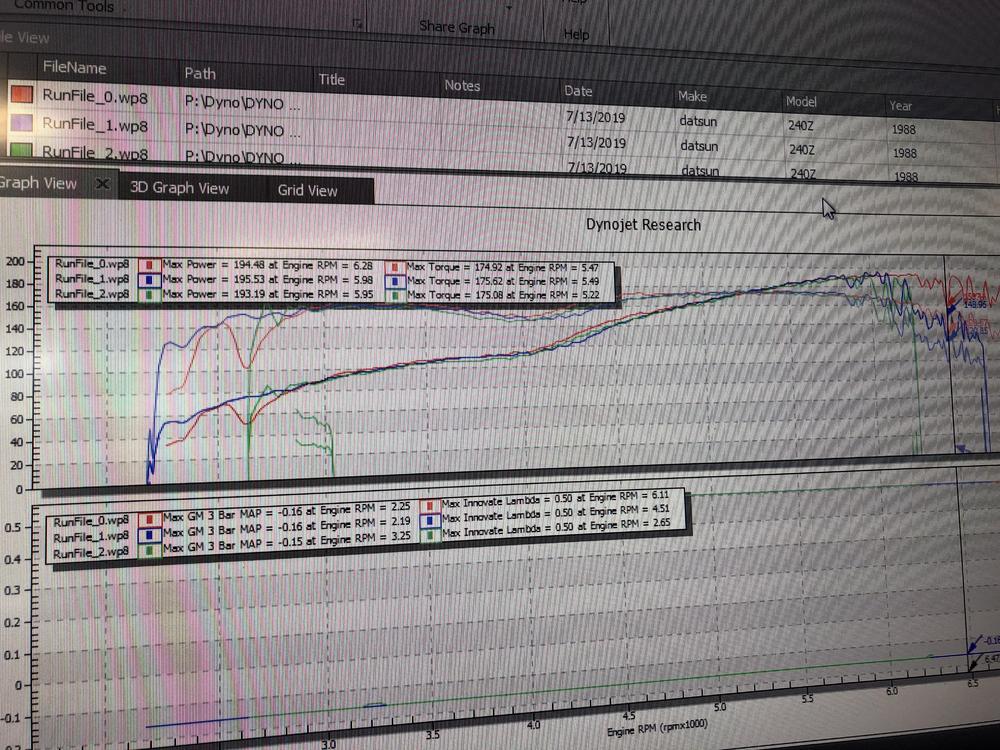Sort by Title column header
This screenshot has width=1000, height=750.
click(332, 79)
